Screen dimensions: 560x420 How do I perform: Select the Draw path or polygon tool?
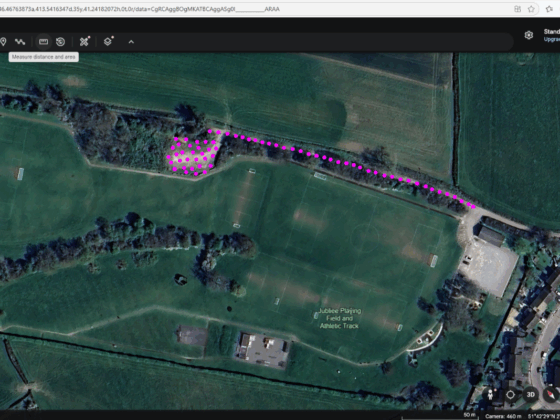[x=20, y=42]
